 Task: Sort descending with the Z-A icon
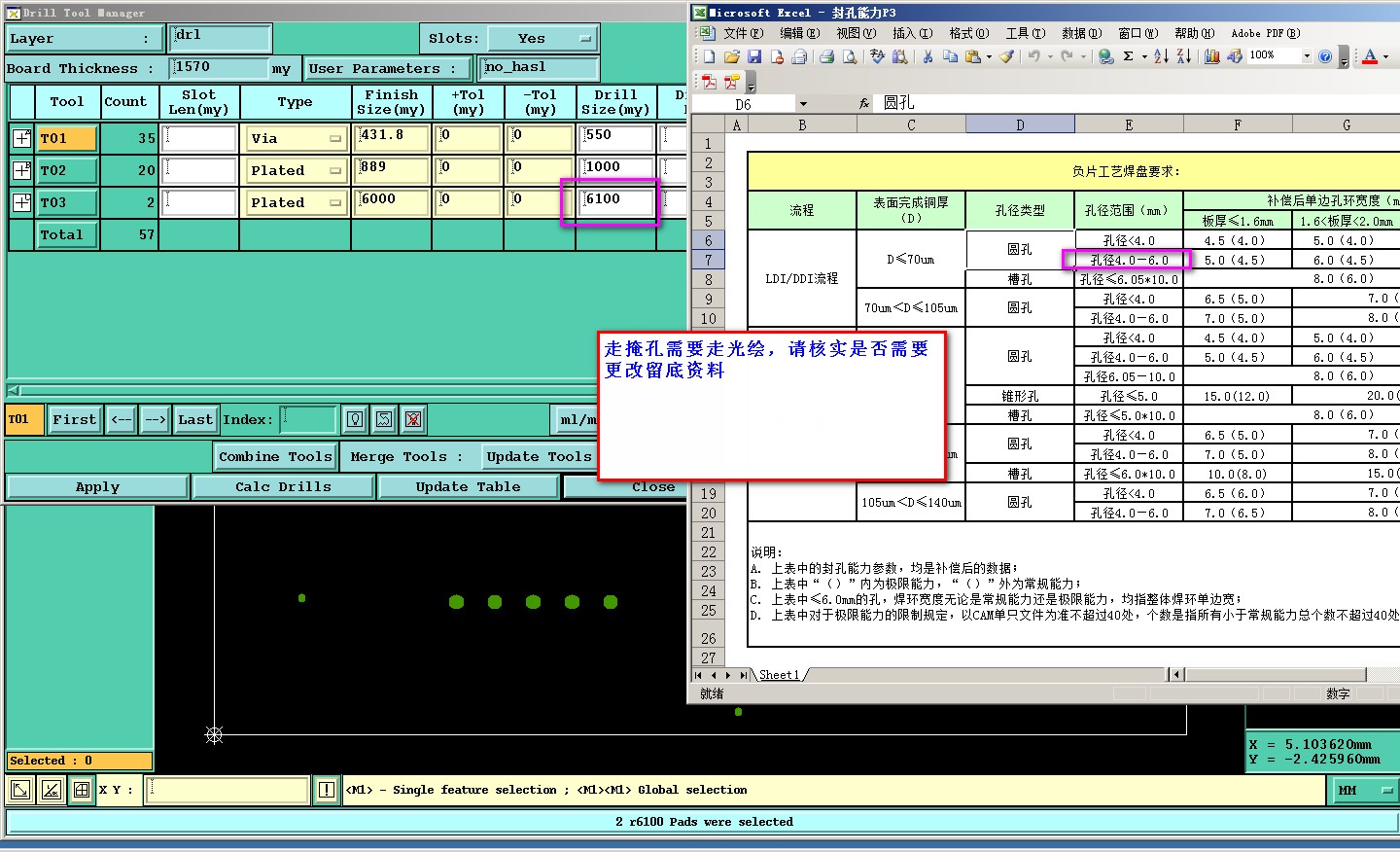click(x=1183, y=56)
